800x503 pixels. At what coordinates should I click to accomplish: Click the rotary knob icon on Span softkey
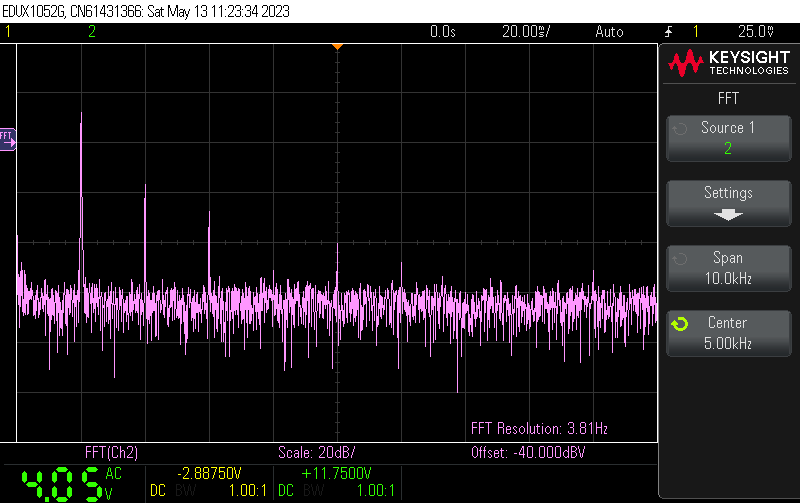click(680, 259)
